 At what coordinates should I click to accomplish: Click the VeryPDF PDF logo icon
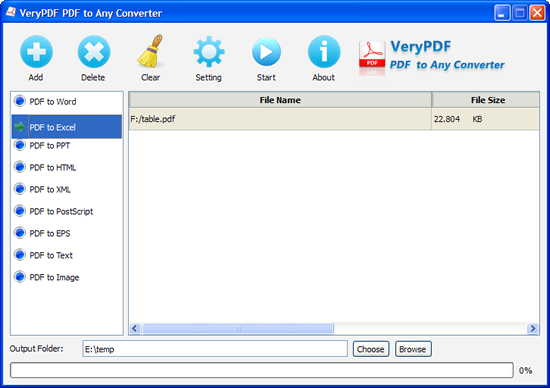click(372, 55)
